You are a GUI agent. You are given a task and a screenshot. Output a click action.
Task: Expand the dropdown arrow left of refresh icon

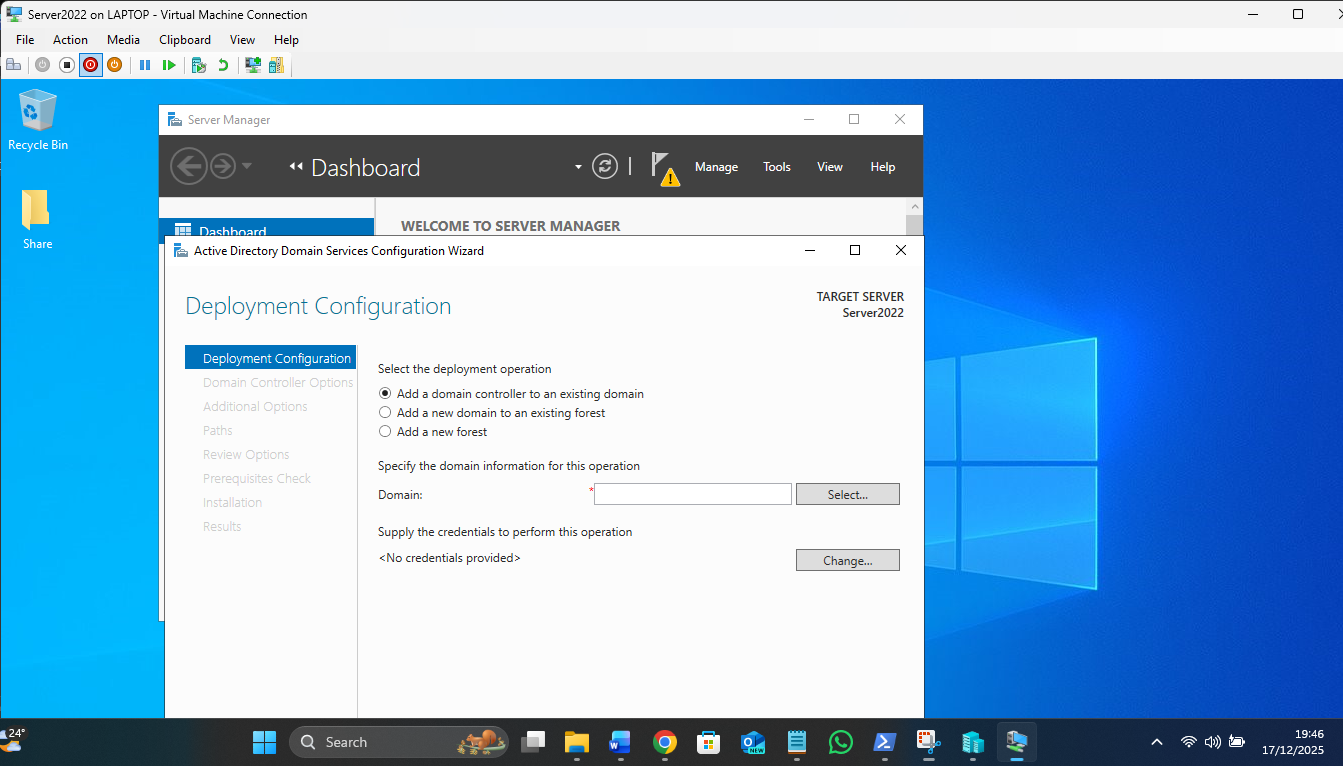(578, 167)
